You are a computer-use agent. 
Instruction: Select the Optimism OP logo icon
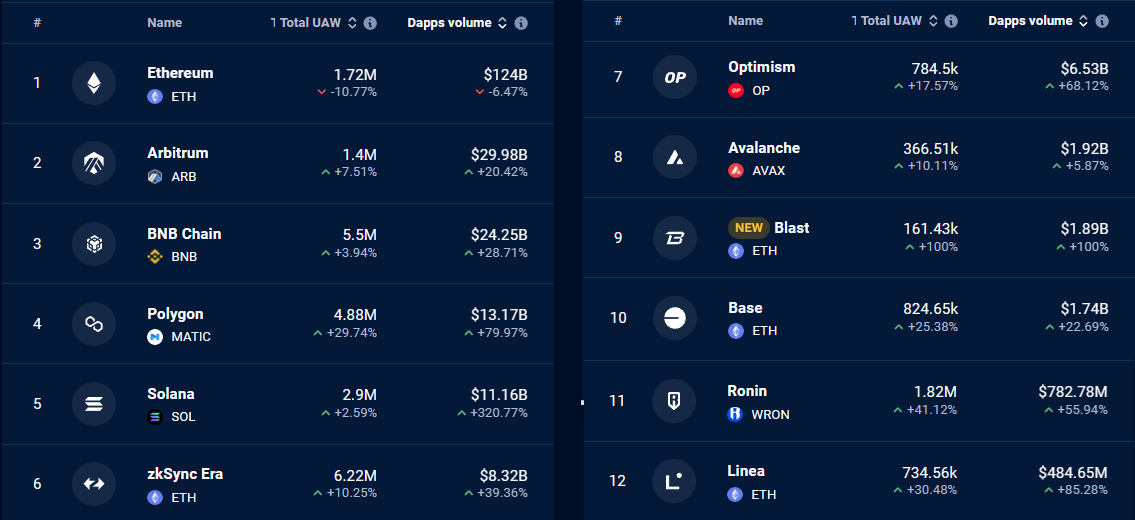click(x=675, y=77)
